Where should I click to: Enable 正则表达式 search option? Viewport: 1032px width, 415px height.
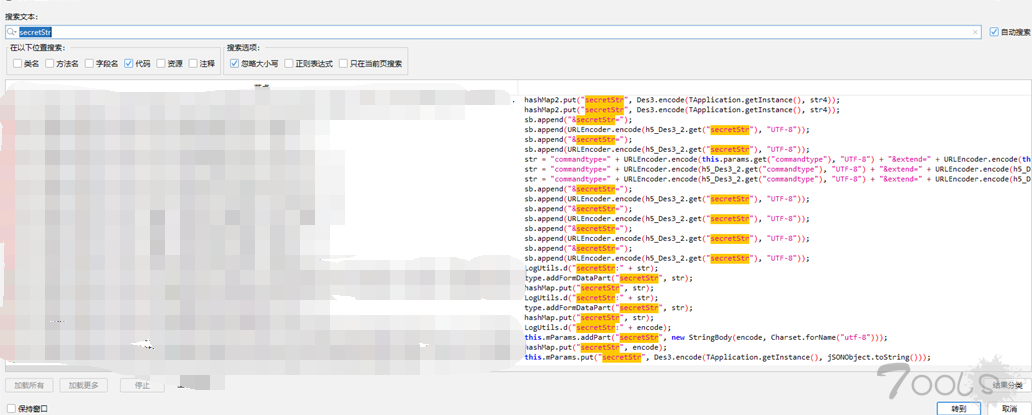click(289, 64)
